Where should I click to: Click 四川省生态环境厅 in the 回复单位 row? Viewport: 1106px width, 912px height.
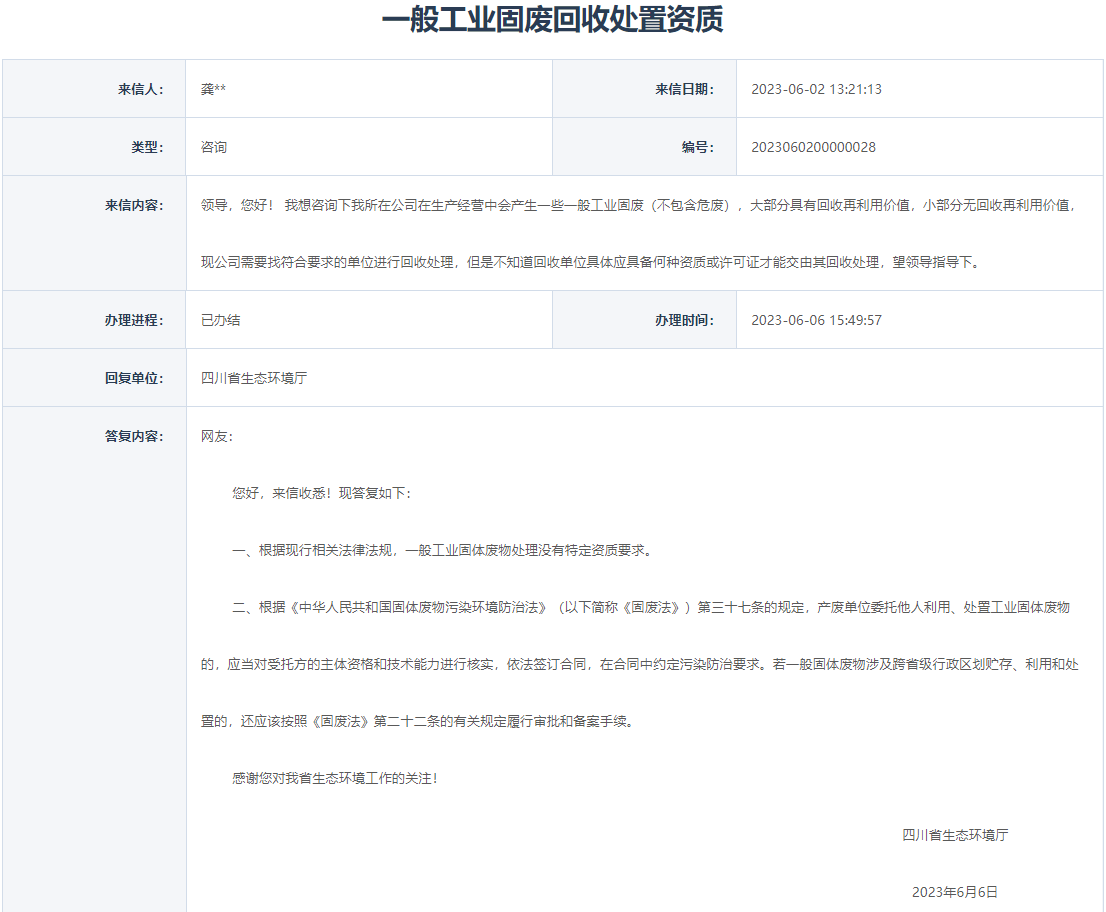[254, 378]
